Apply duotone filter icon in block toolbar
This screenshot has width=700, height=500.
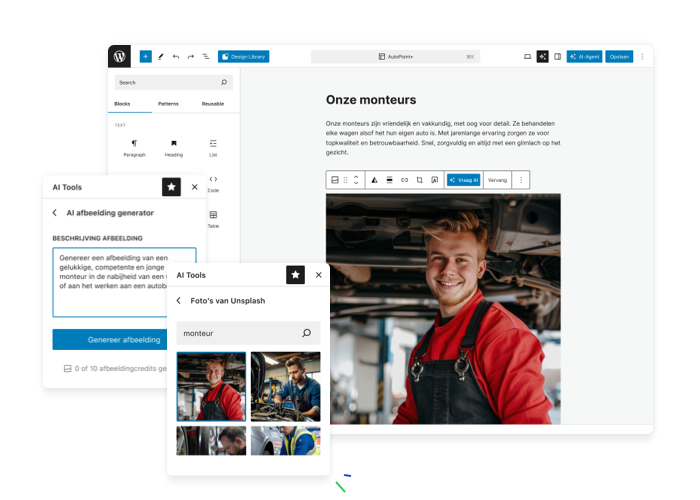(x=375, y=180)
